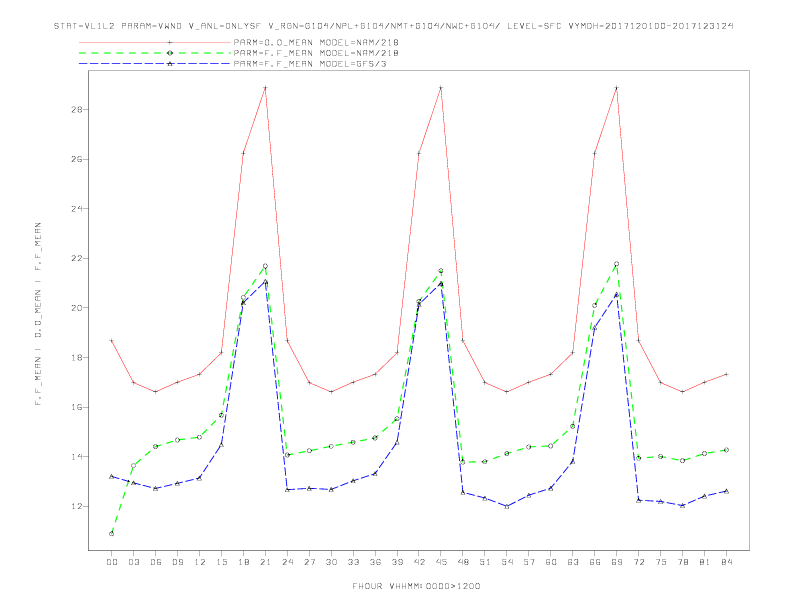This screenshot has height=612, width=792.
Task: Click the x-axis tick label 03
Action: (x=133, y=562)
